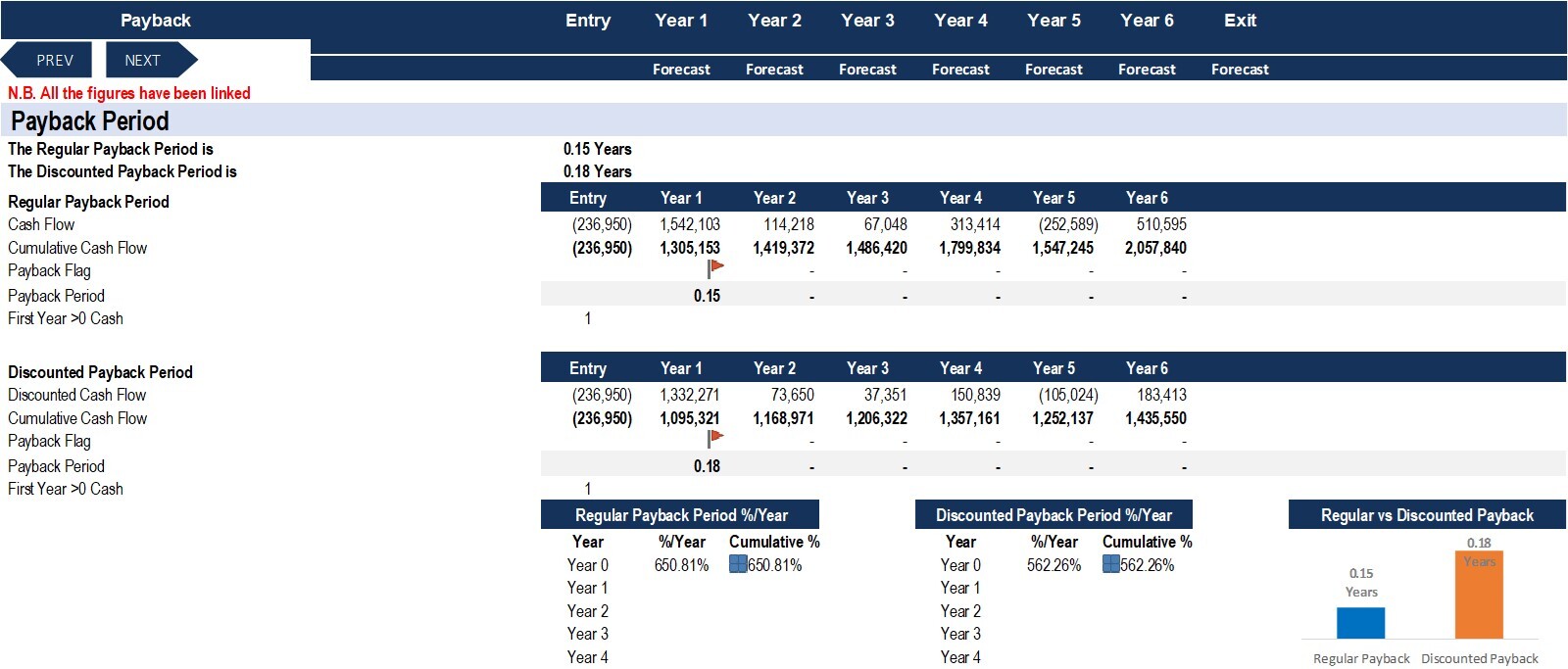Click the Cumulative Cash Flow label under Regular Payback

coord(77,248)
